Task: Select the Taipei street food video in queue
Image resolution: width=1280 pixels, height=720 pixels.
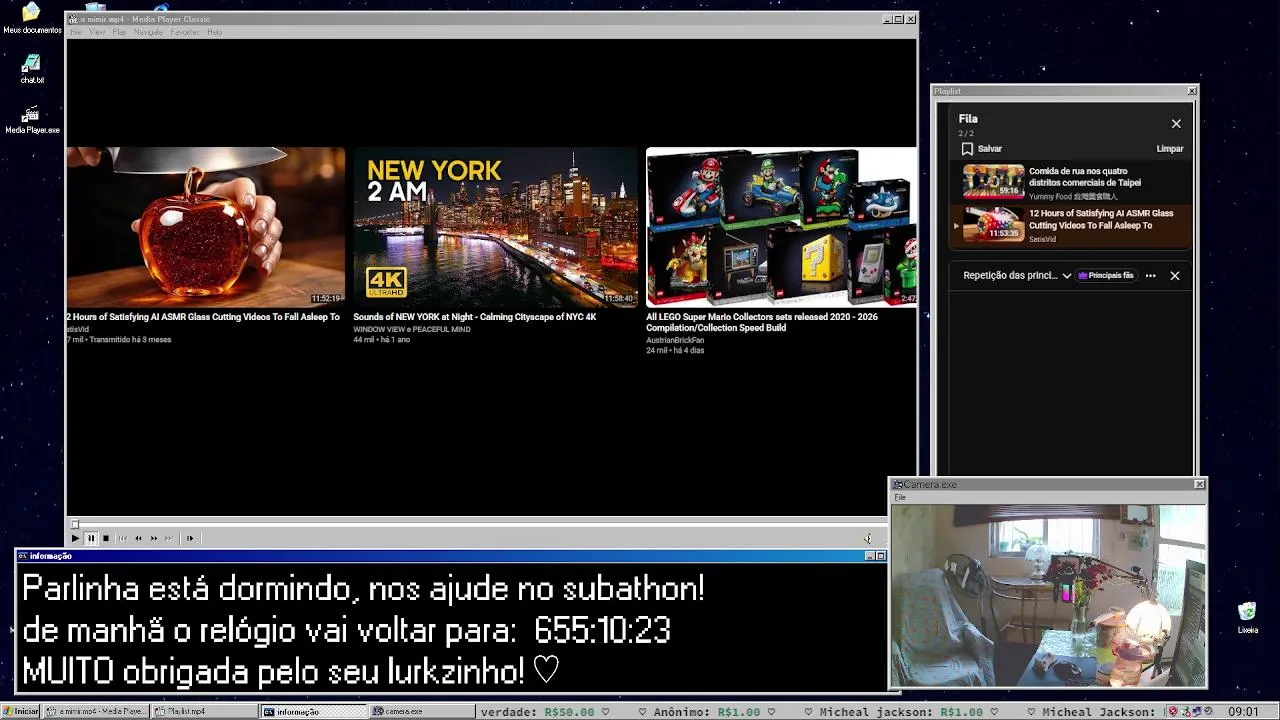Action: [x=1070, y=183]
